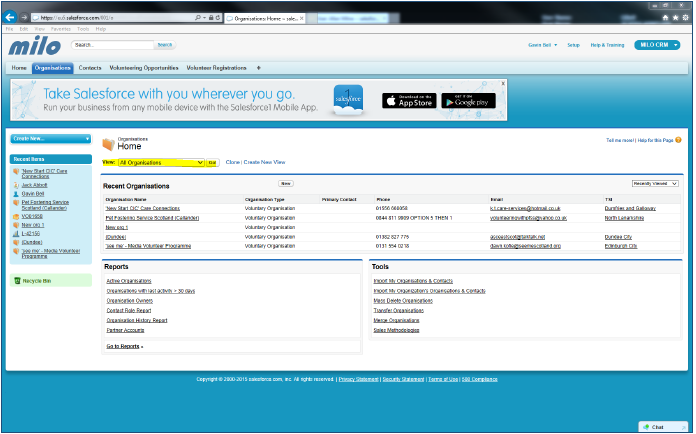Viewport: 696px width, 434px height.
Task: Click the browser Back arrow button
Action: tap(10, 17)
